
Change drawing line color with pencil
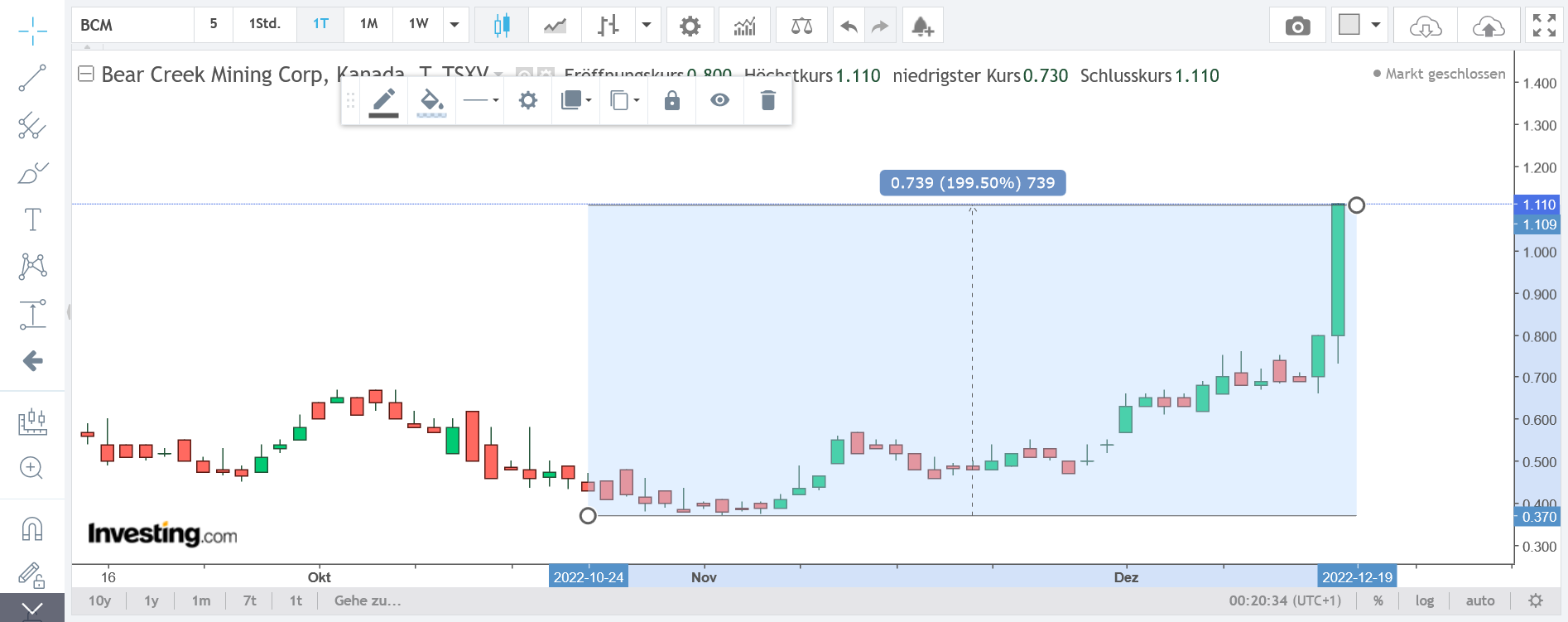coord(383,101)
